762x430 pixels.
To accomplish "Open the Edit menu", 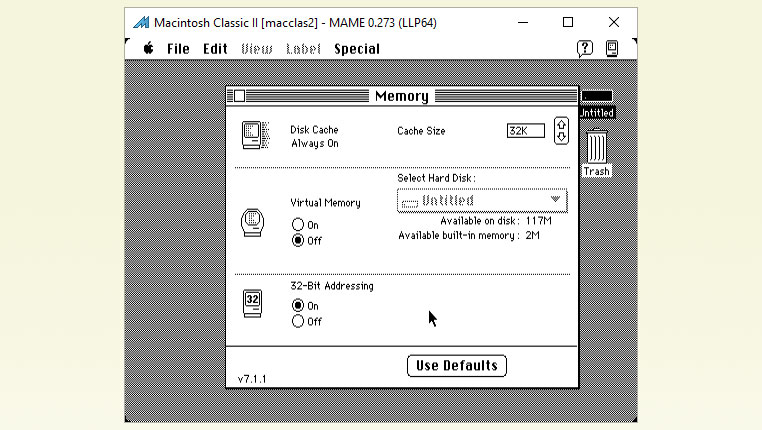I will click(215, 48).
